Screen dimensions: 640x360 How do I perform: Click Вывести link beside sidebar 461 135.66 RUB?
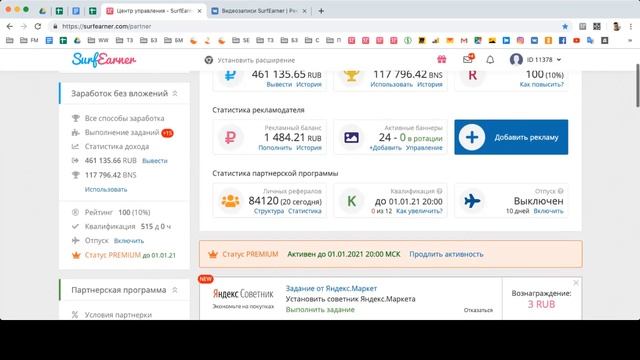pos(155,161)
